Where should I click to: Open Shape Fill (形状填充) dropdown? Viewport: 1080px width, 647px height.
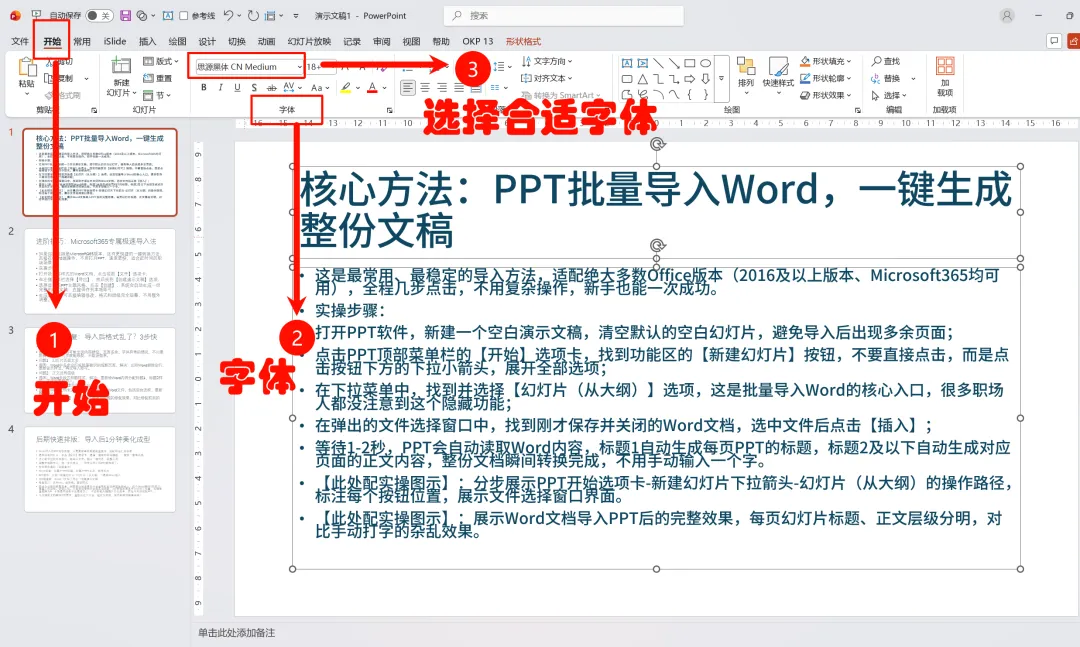coord(826,61)
